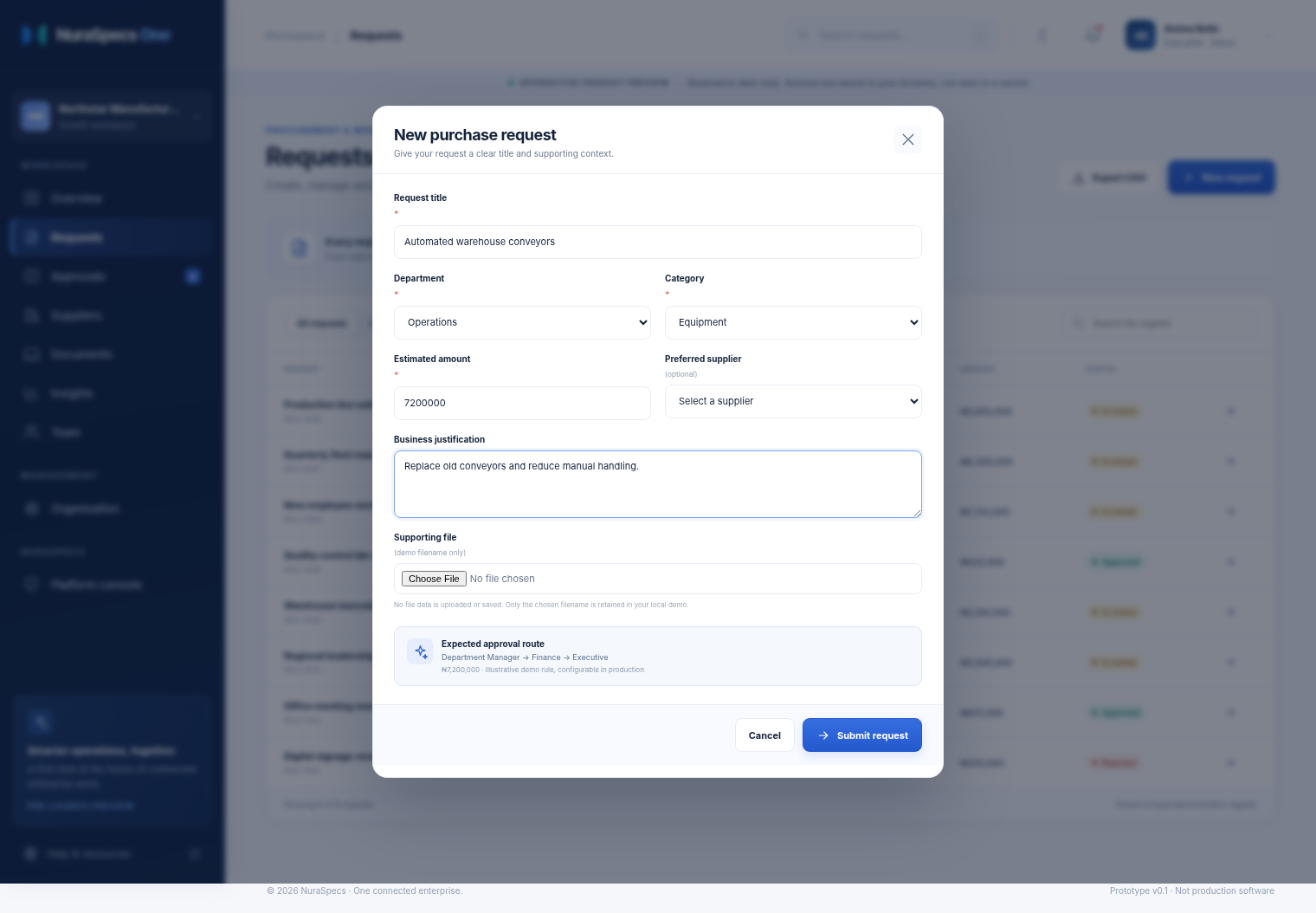Click the notification bell in the top bar
Image resolution: width=1316 pixels, height=913 pixels.
[1093, 36]
